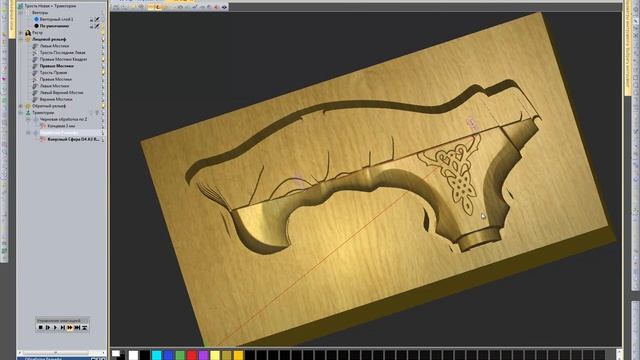Stop the toolpath simulation playback
Viewport: 640px width, 360px height.
point(40,327)
